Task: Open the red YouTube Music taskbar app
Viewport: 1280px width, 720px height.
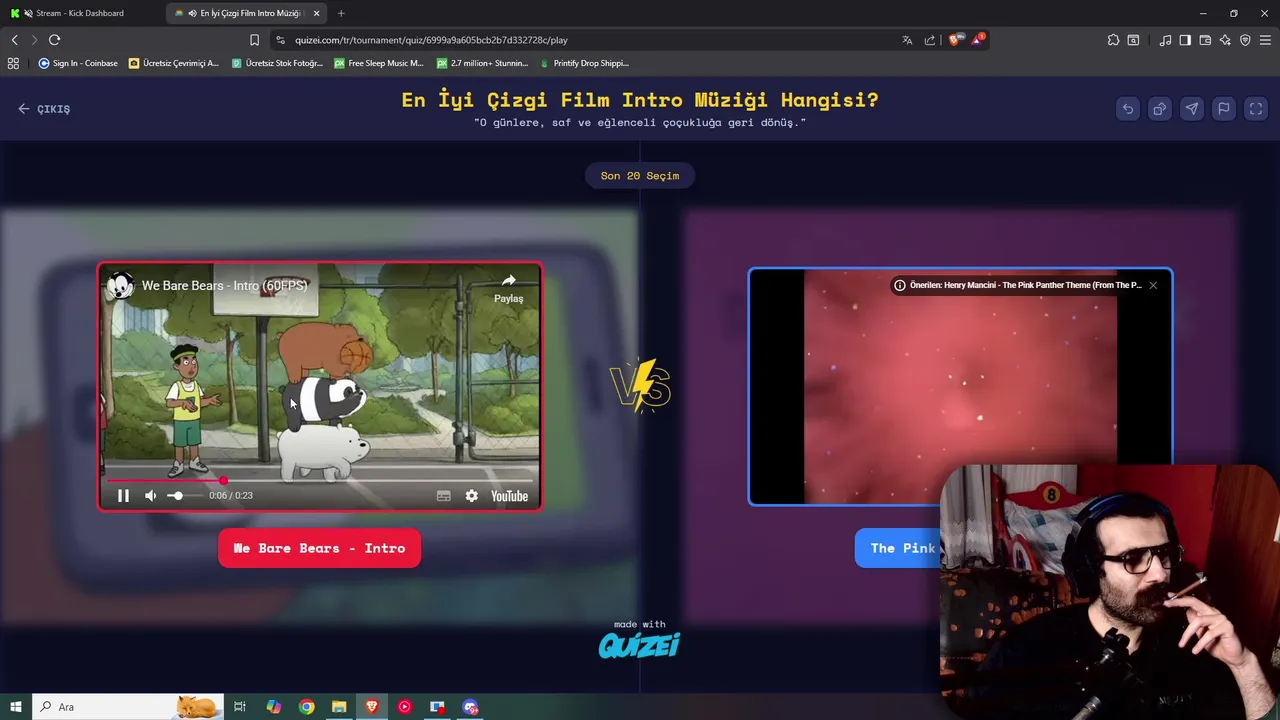Action: [x=404, y=707]
